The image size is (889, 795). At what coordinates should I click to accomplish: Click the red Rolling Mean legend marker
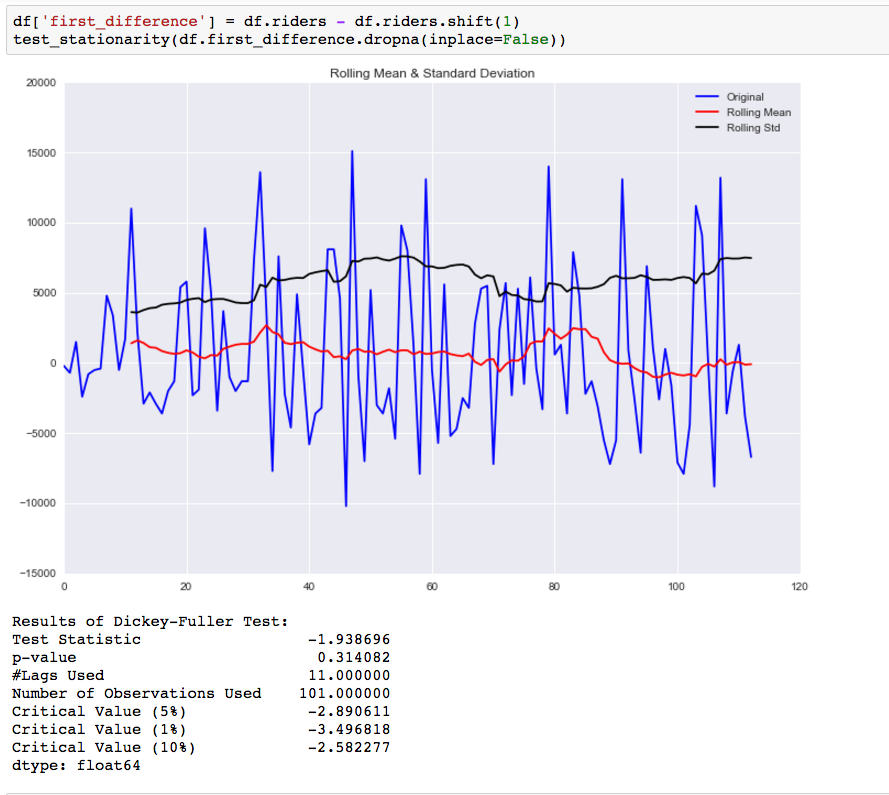[706, 112]
